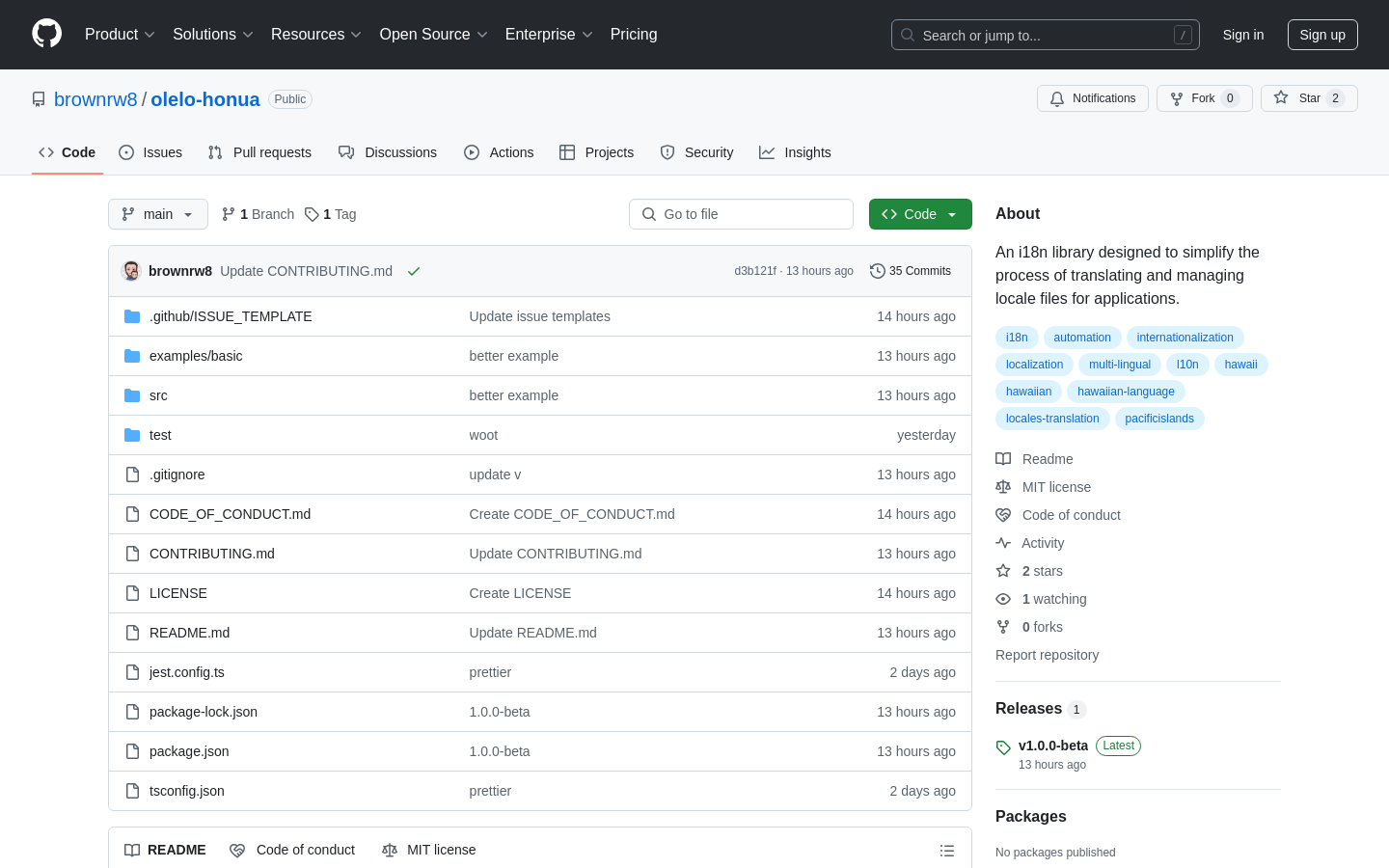This screenshot has width=1389, height=868.
Task: Click the file icon for LICENSE
Action: point(132,593)
